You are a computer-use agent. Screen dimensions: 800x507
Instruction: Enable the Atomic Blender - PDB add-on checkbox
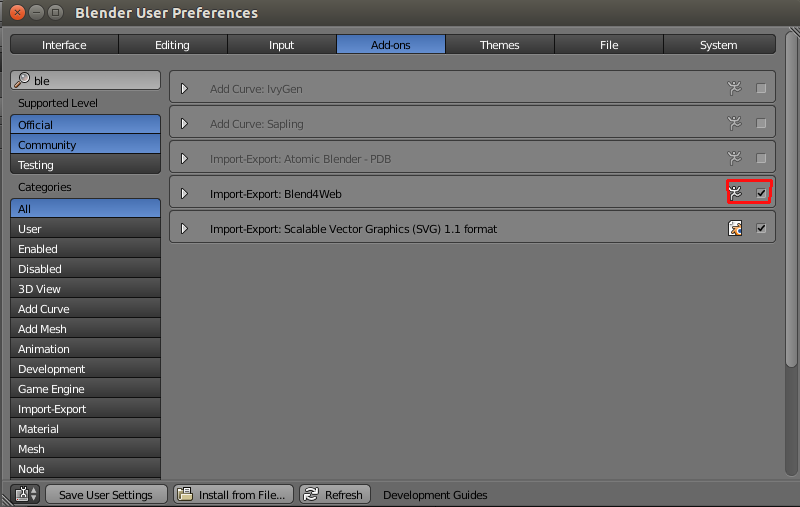(761, 159)
